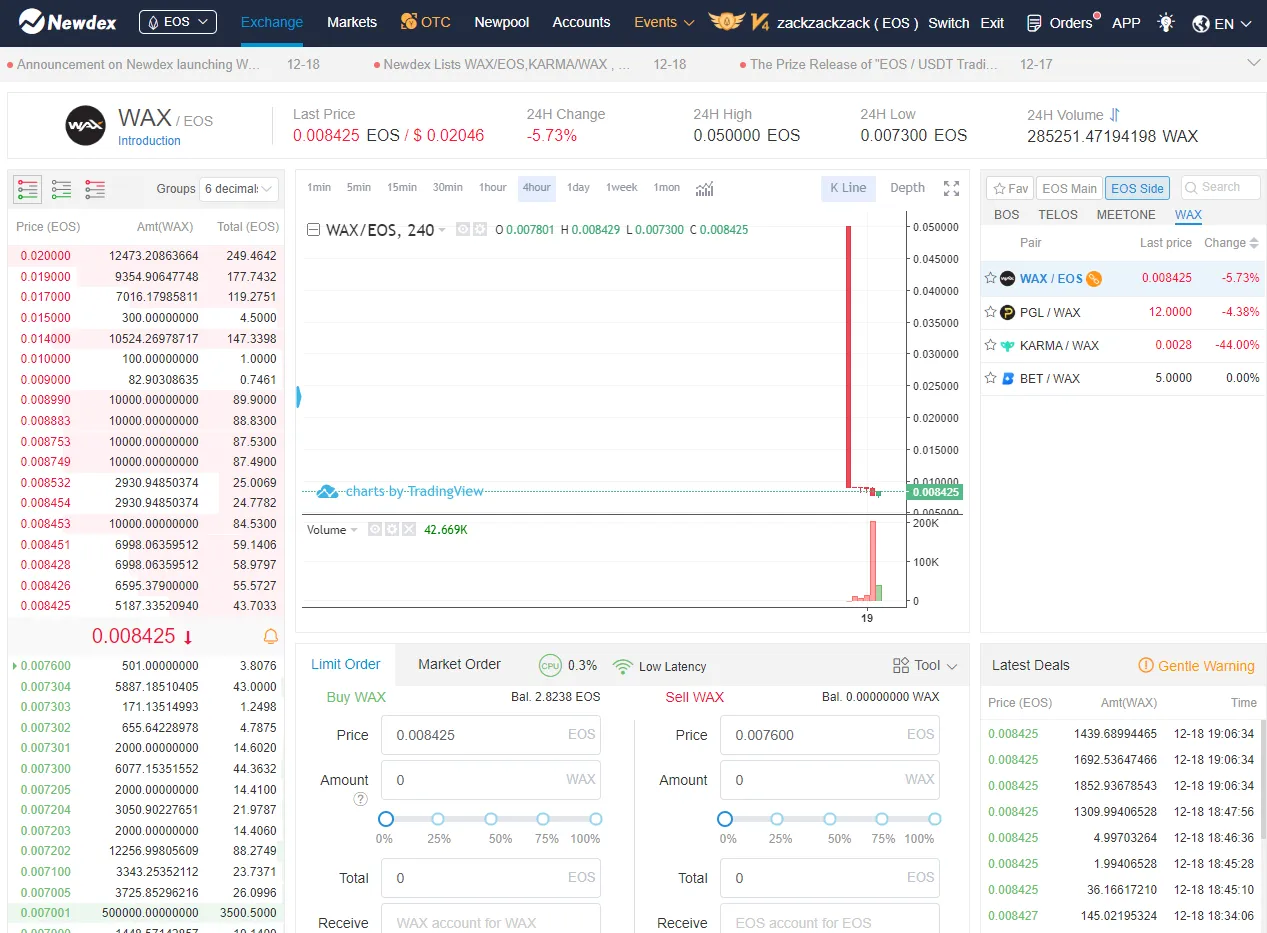Viewport: 1267px width, 933px height.
Task: Open the WAX Introduction link
Action: (x=149, y=141)
